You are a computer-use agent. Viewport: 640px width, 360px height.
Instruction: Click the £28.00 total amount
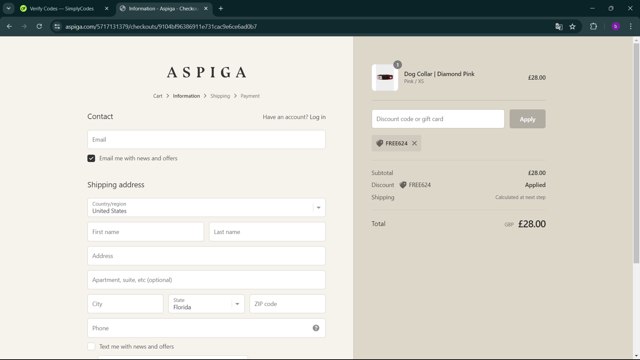pos(532,224)
